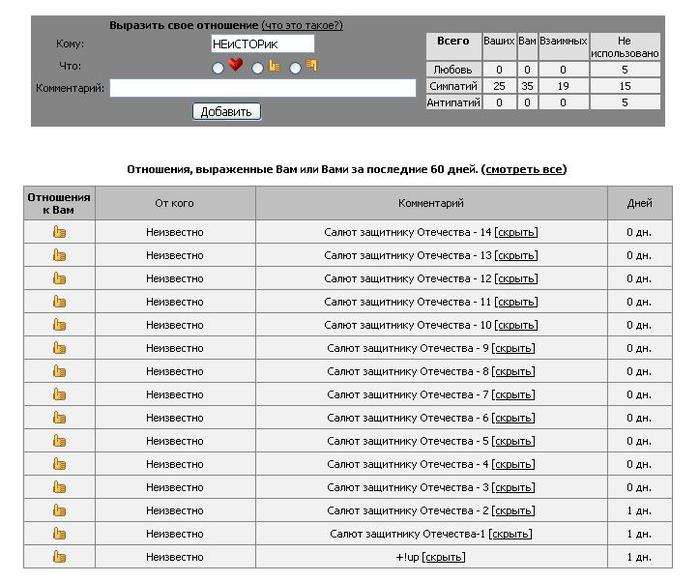Image resolution: width=699 pixels, height=582 pixels.
Task: Click the 'Любовь' row label
Action: (x=453, y=70)
